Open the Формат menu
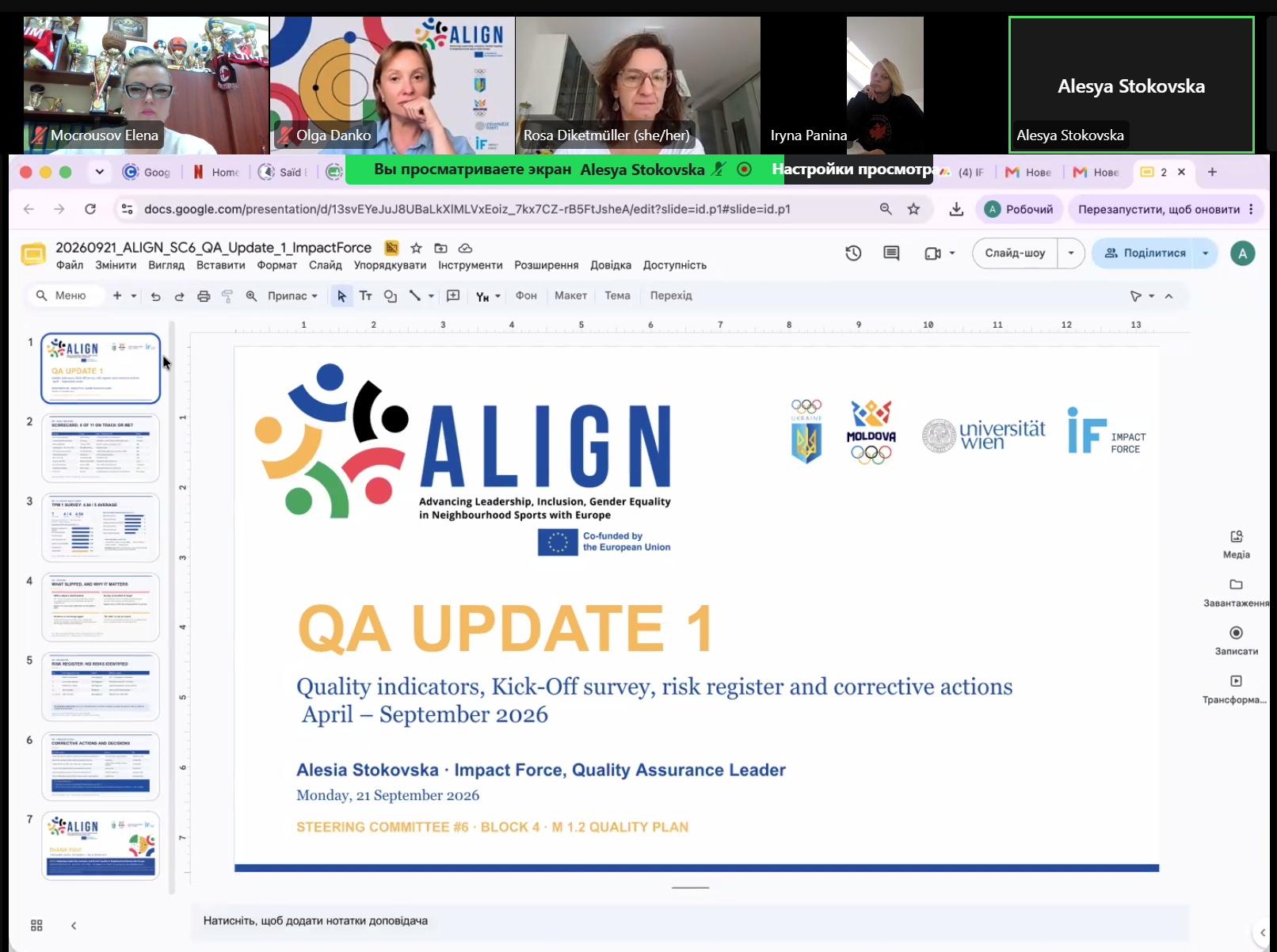This screenshot has width=1277, height=952. point(277,265)
